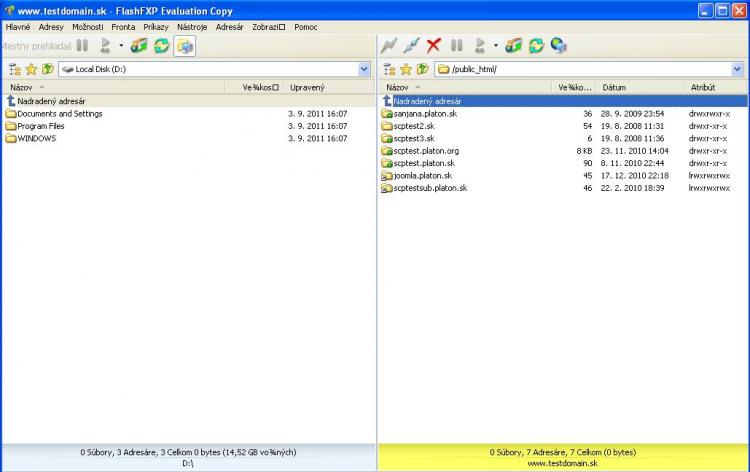Open the Nástroje menu

(192, 27)
